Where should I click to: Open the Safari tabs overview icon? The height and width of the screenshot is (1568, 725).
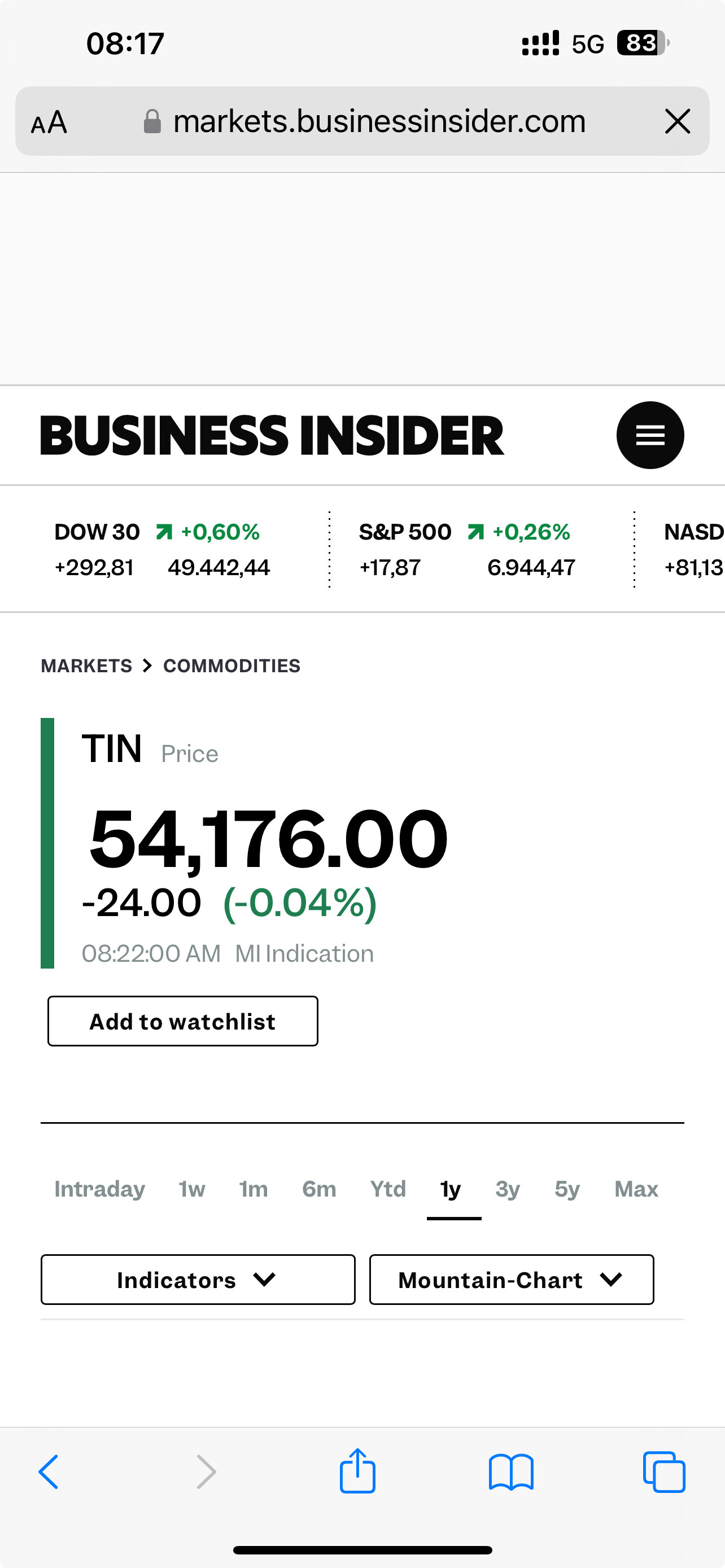[x=663, y=1472]
